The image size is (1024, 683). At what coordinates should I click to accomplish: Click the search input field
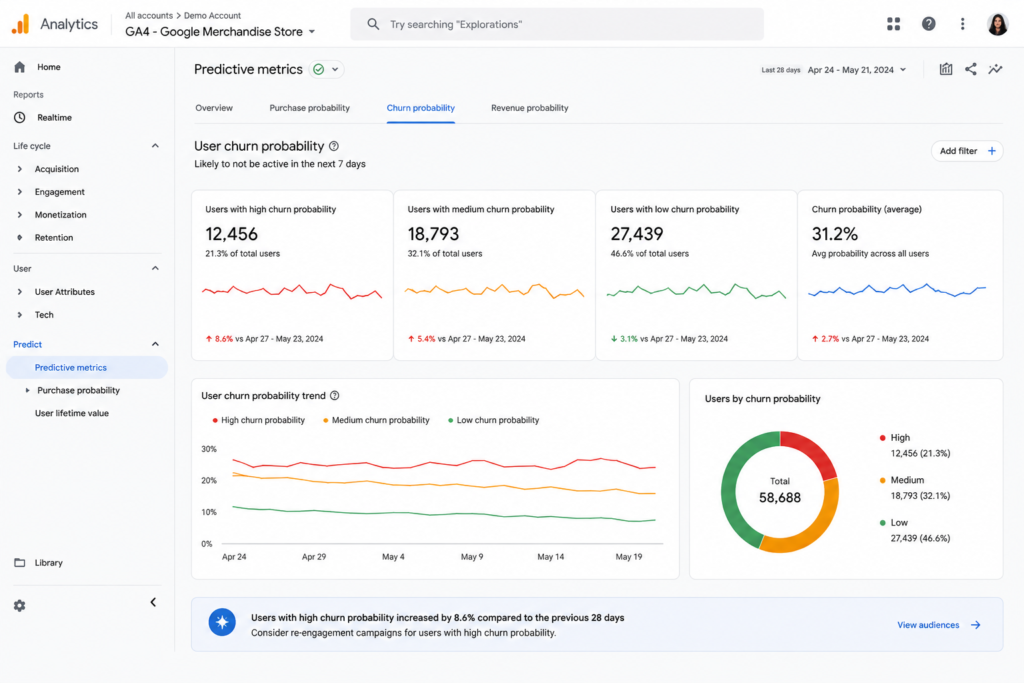(x=557, y=24)
